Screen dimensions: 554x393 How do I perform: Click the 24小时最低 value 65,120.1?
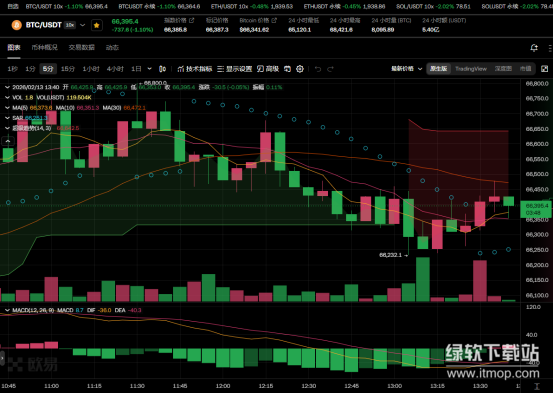(x=299, y=30)
